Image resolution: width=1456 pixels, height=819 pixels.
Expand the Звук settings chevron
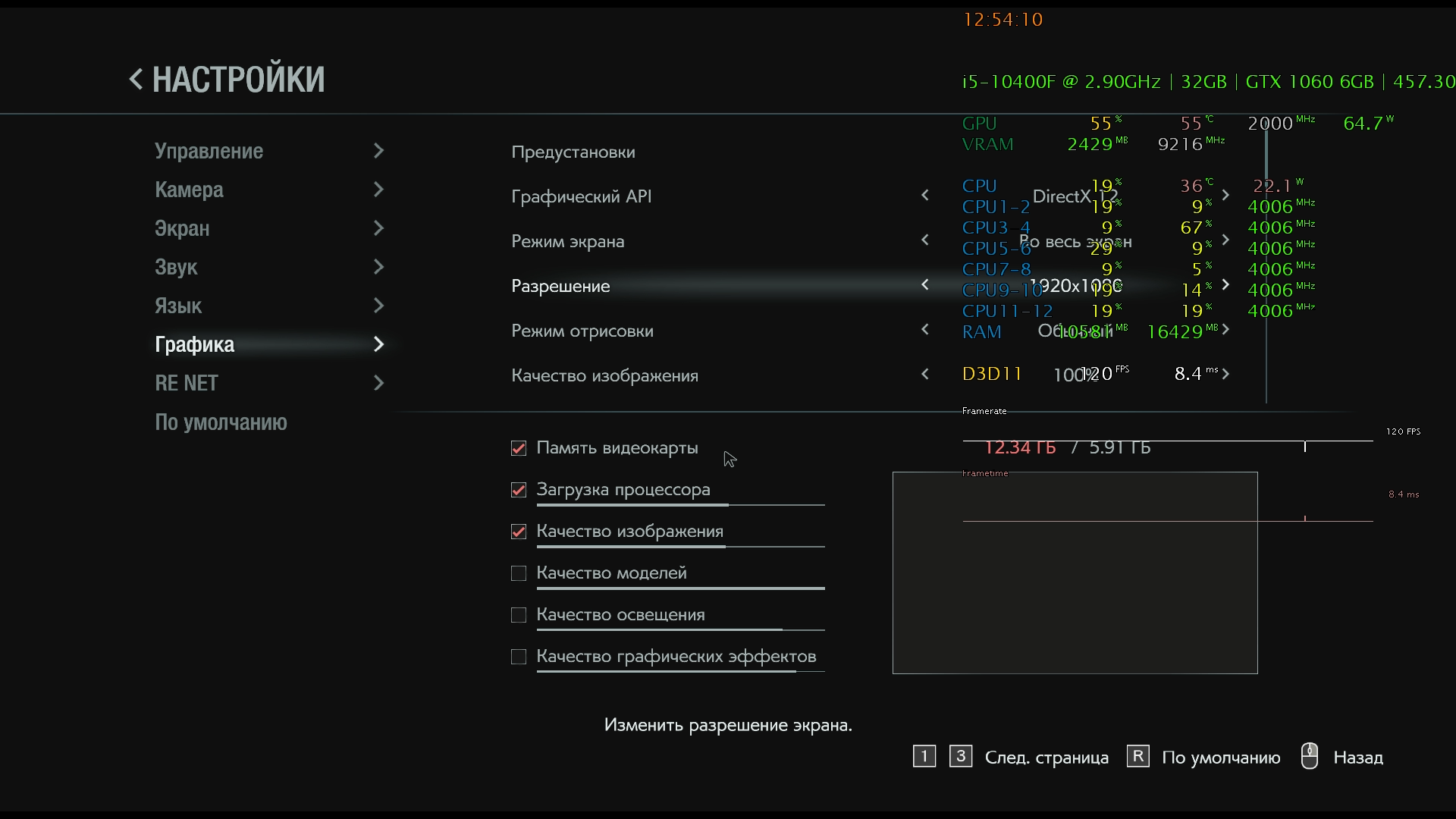click(x=378, y=267)
